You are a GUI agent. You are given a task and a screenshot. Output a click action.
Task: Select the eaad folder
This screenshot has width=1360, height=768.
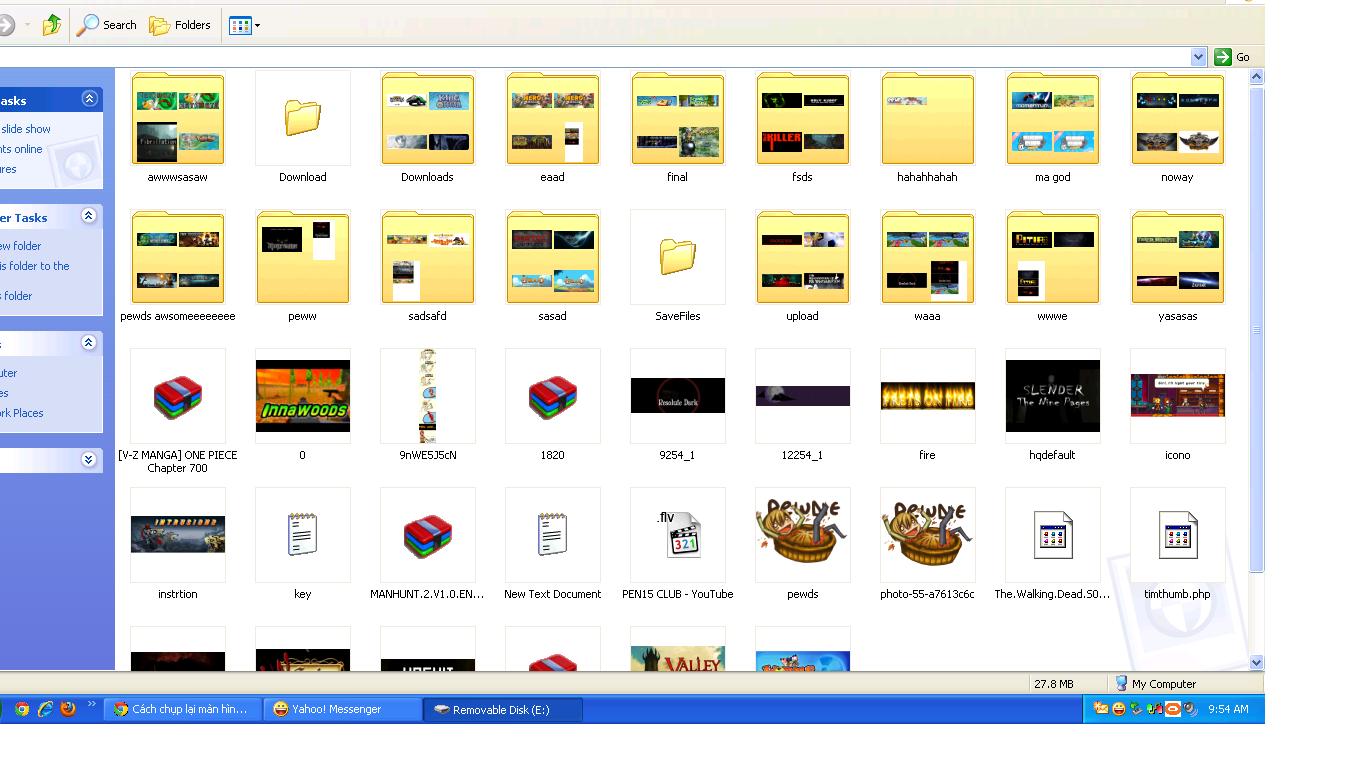(x=553, y=128)
